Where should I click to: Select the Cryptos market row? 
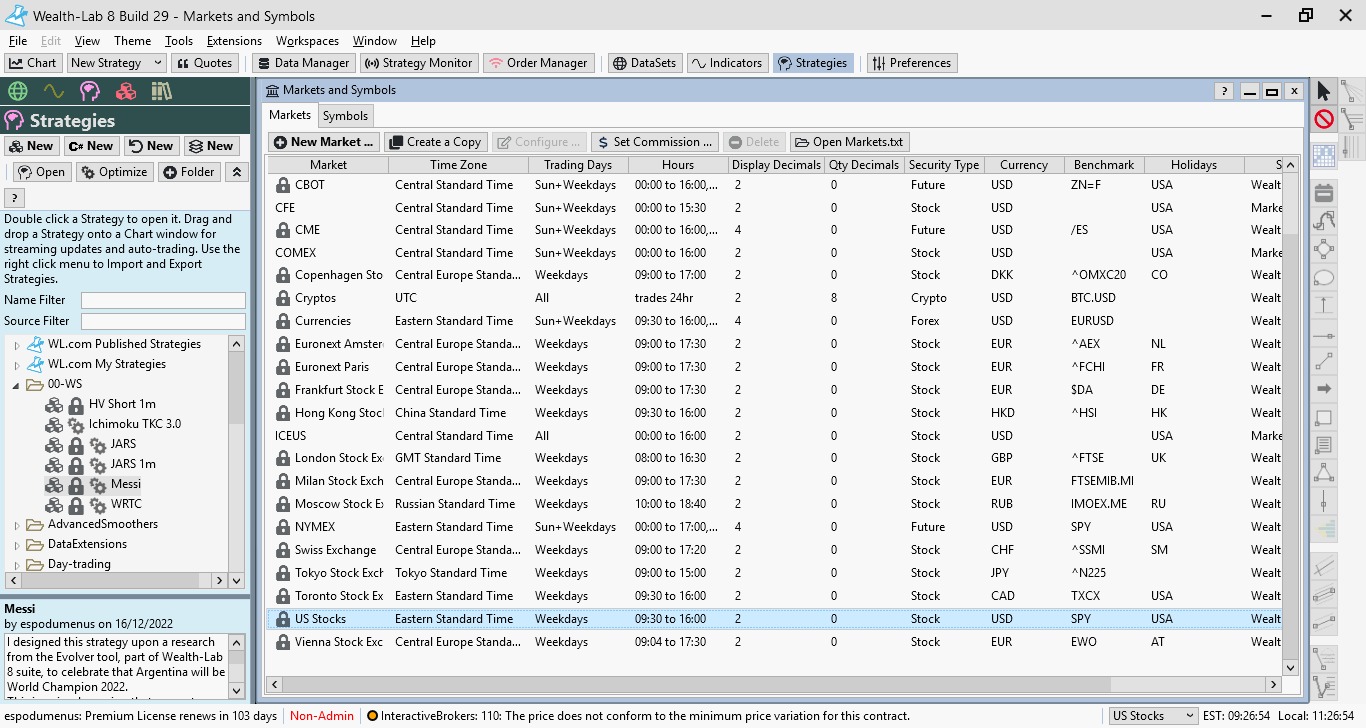[774, 298]
